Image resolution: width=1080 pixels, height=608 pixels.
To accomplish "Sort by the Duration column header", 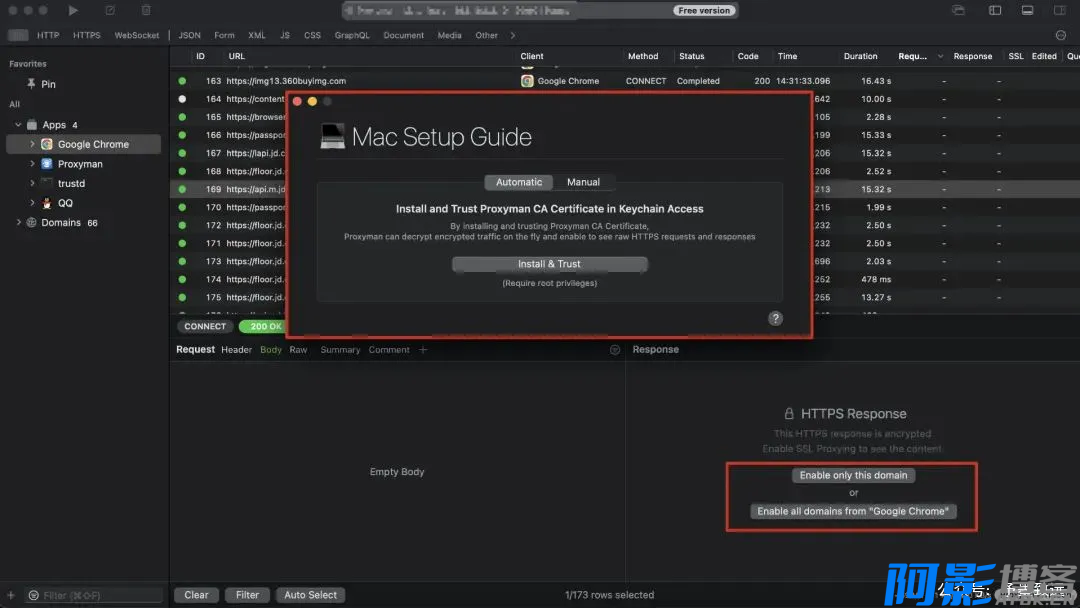I will [x=860, y=56].
